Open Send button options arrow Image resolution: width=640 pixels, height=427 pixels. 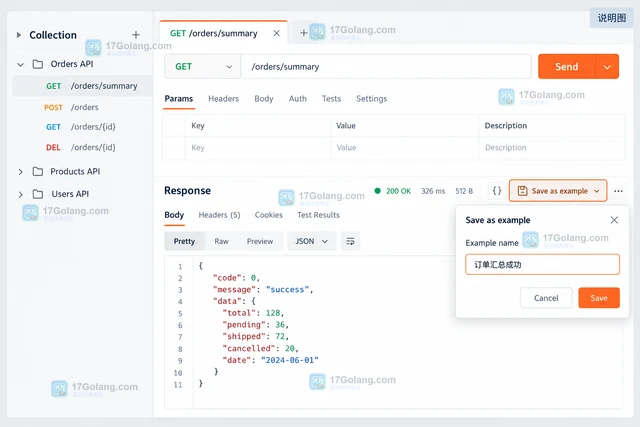[607, 67]
